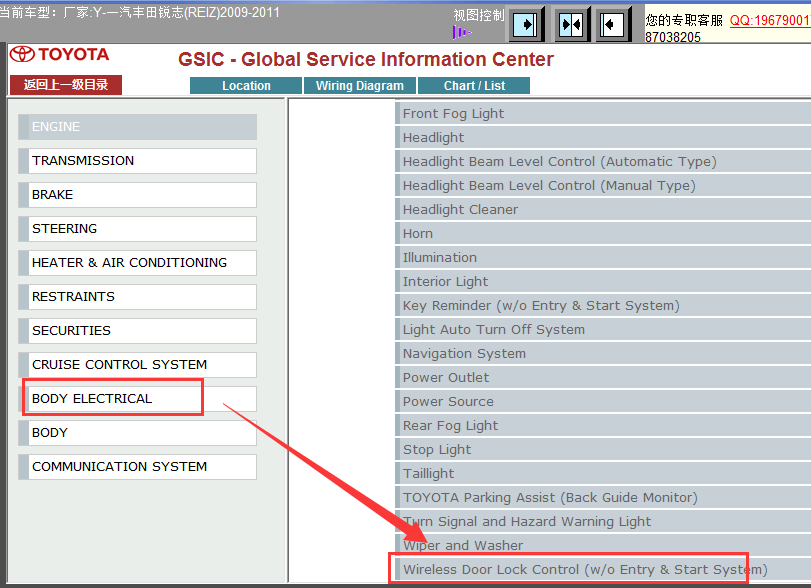
Task: Select TRANSMISSION category
Action: click(138, 161)
